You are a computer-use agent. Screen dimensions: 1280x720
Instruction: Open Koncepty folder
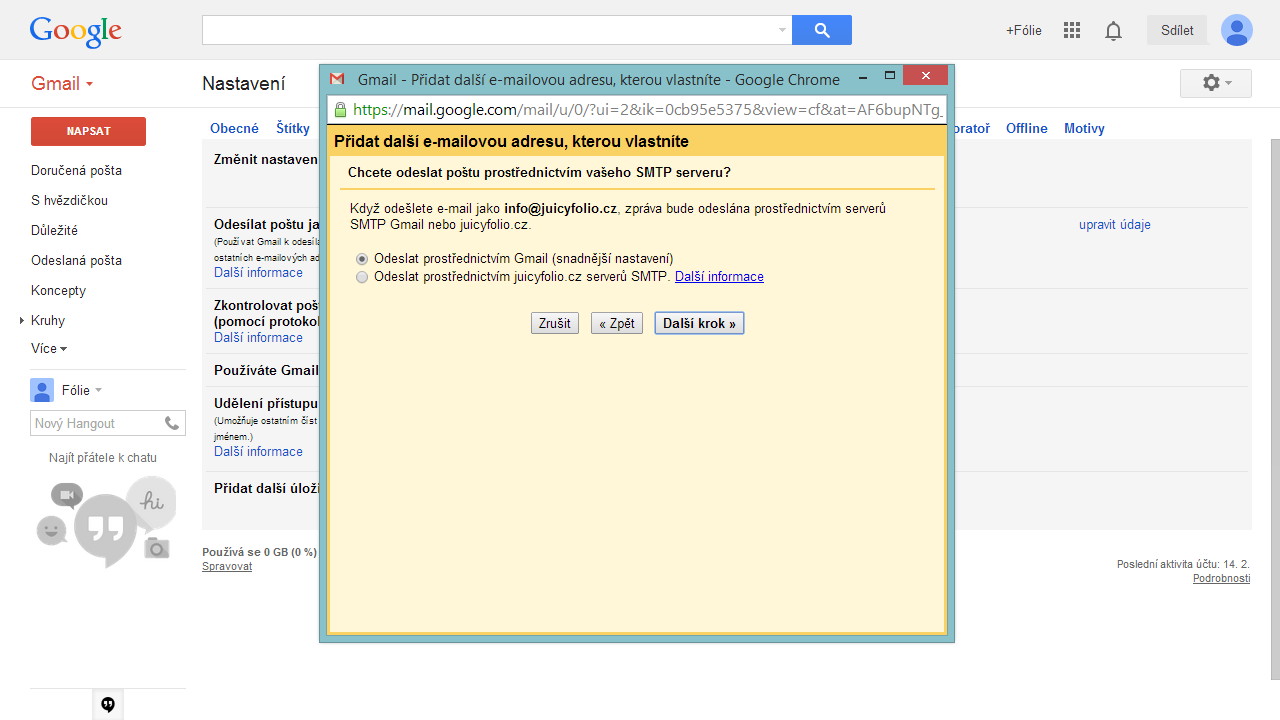[58, 290]
